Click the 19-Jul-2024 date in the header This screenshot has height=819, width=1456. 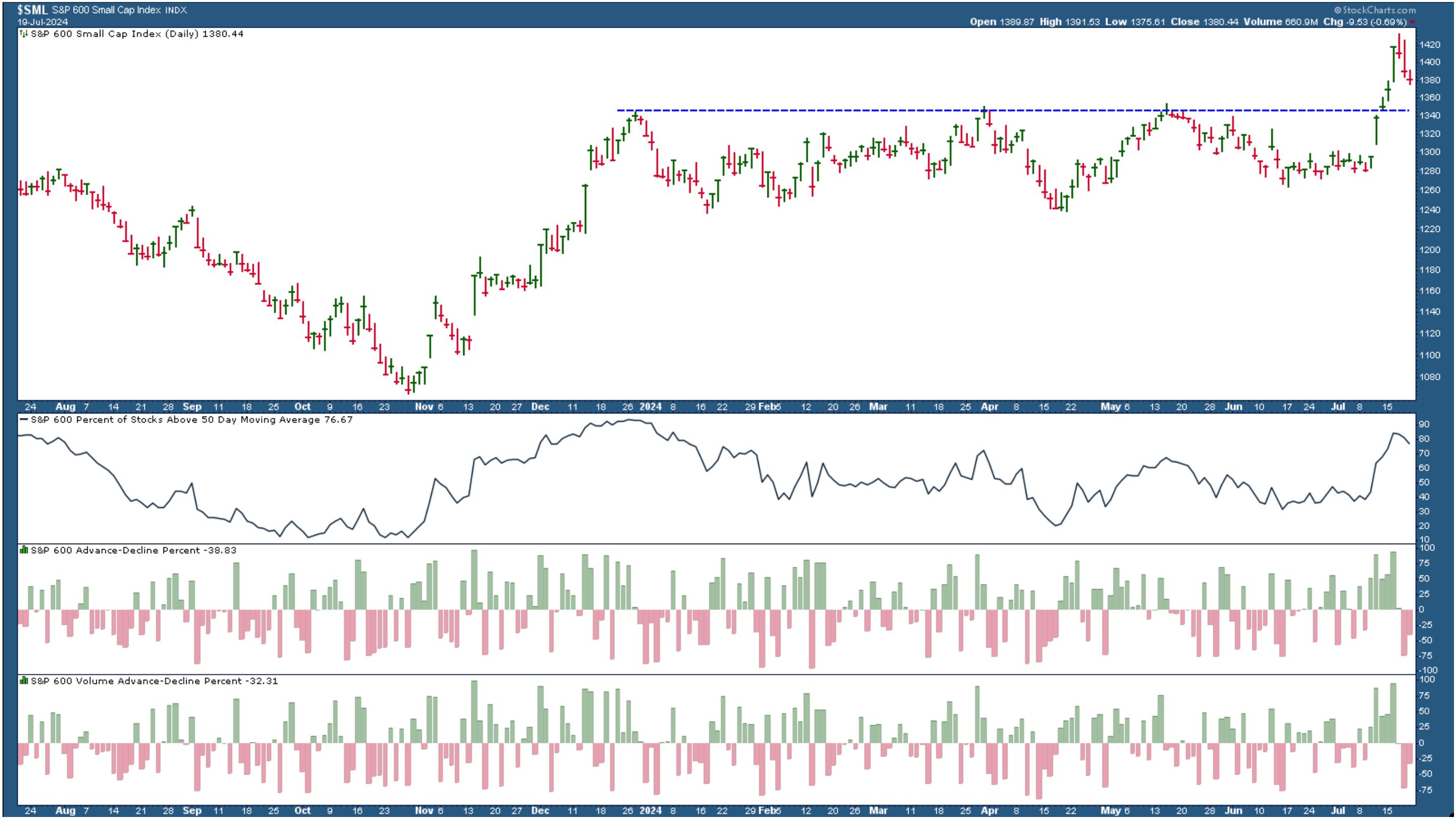point(42,22)
